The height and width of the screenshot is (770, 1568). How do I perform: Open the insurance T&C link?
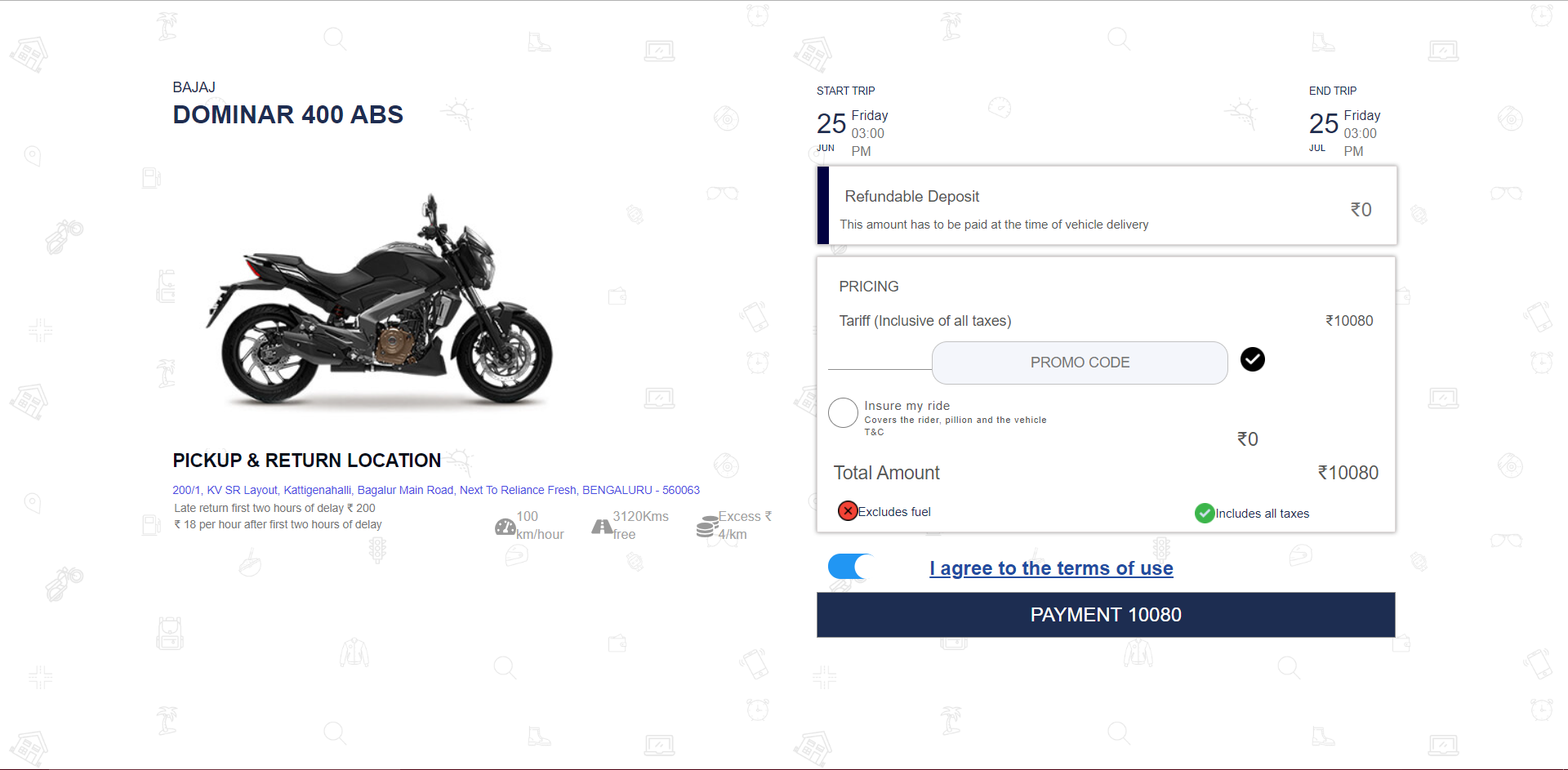click(874, 433)
